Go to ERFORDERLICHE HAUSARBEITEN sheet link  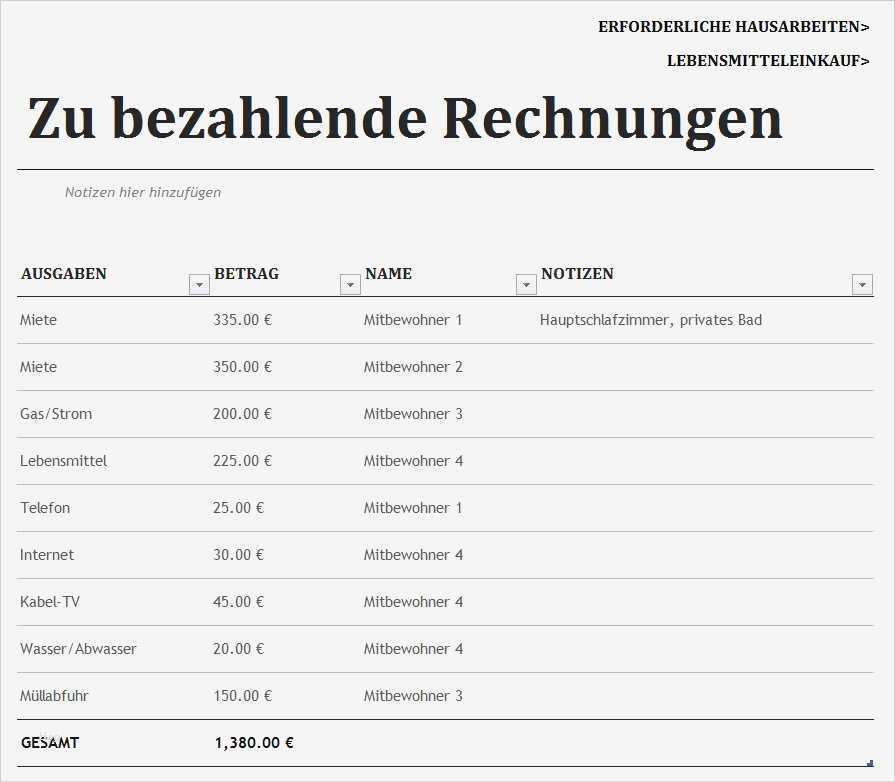[x=733, y=27]
